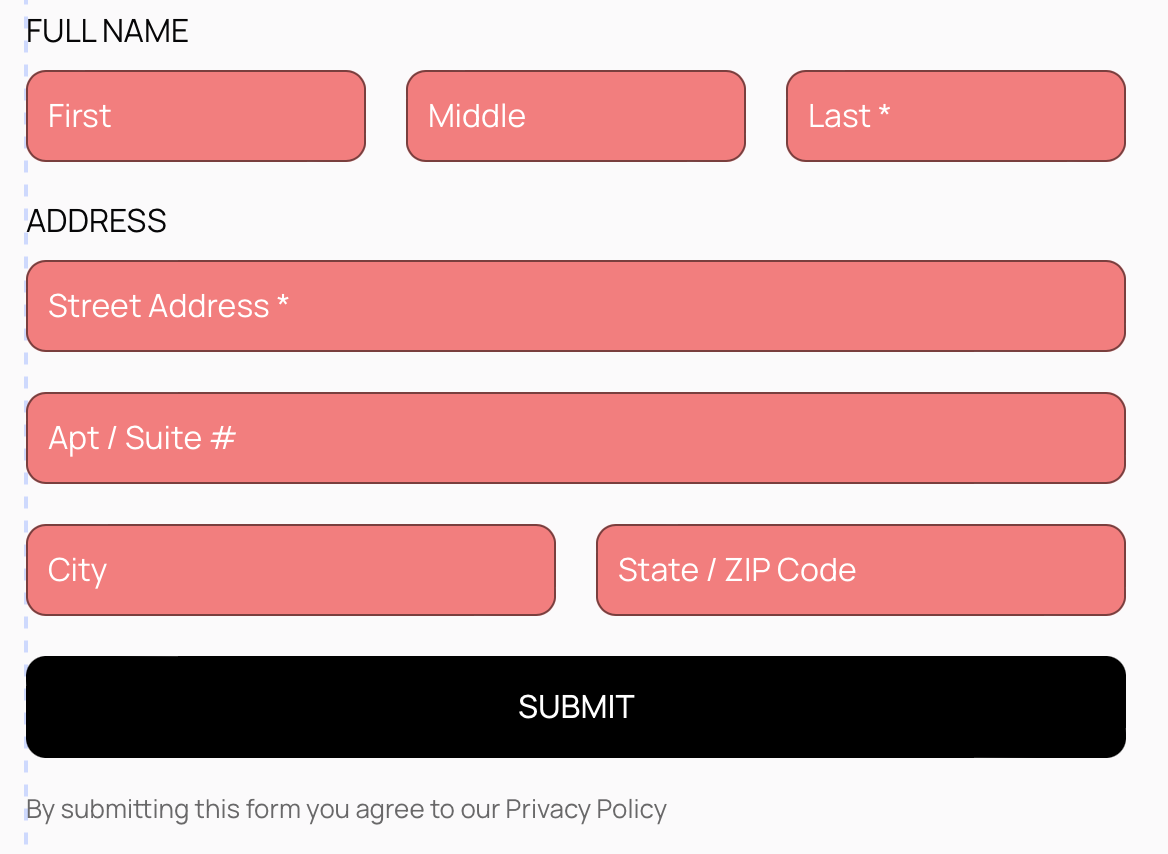Screen dimensions: 1168x854
Task: Click the required asterisk in Last field
Action: click(x=884, y=114)
